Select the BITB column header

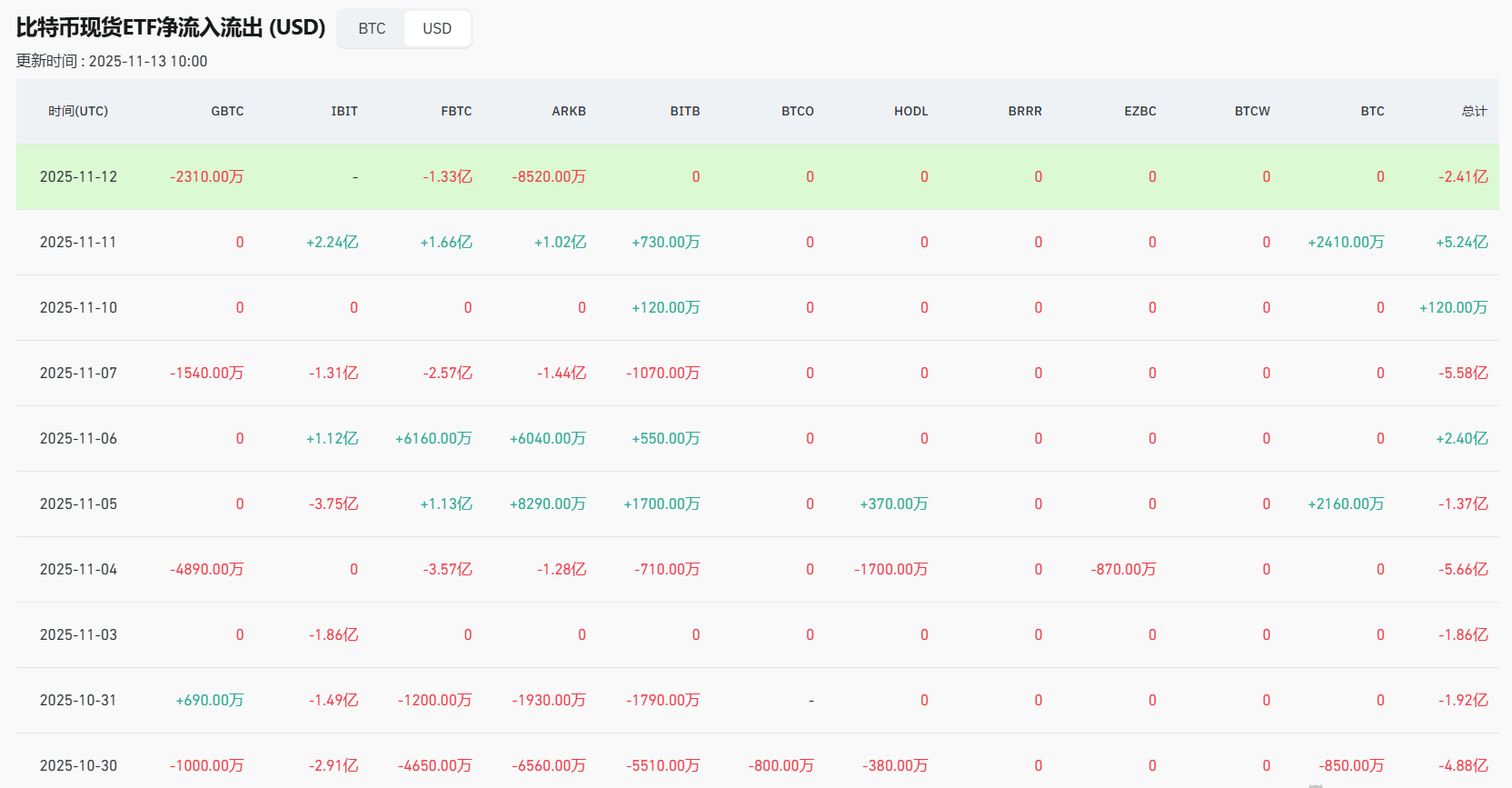tap(685, 111)
